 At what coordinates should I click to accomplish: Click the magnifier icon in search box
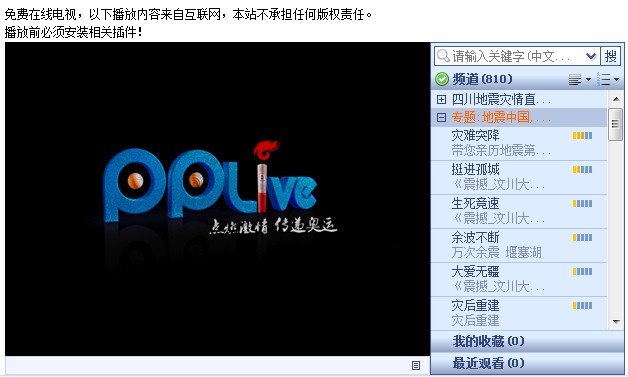[x=443, y=56]
